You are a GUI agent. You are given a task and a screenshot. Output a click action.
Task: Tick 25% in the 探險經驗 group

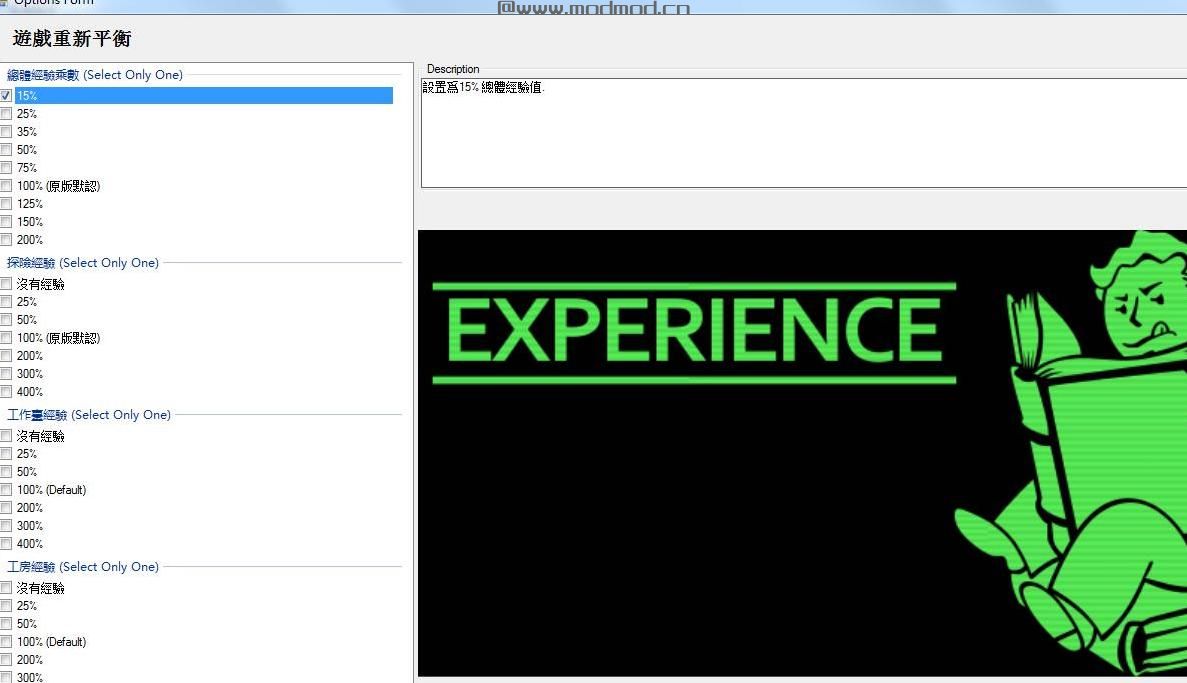coord(6,302)
